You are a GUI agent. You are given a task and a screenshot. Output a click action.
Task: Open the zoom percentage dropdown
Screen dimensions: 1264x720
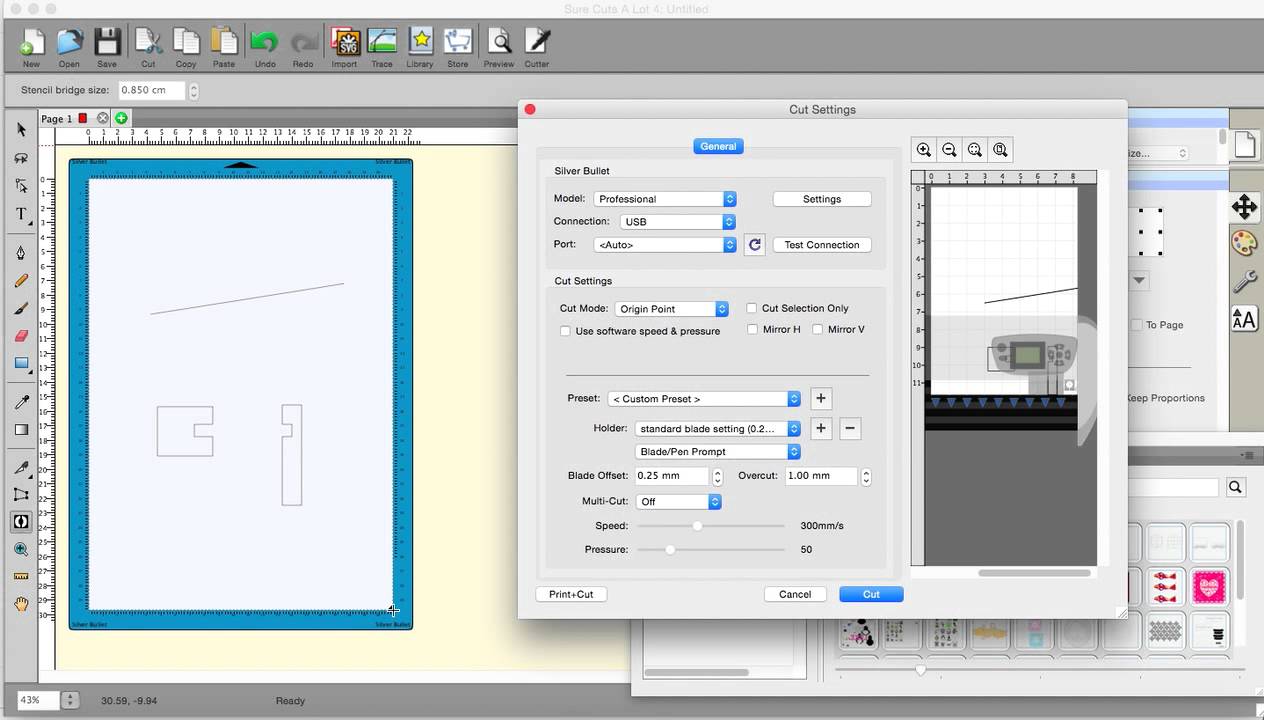pos(69,700)
